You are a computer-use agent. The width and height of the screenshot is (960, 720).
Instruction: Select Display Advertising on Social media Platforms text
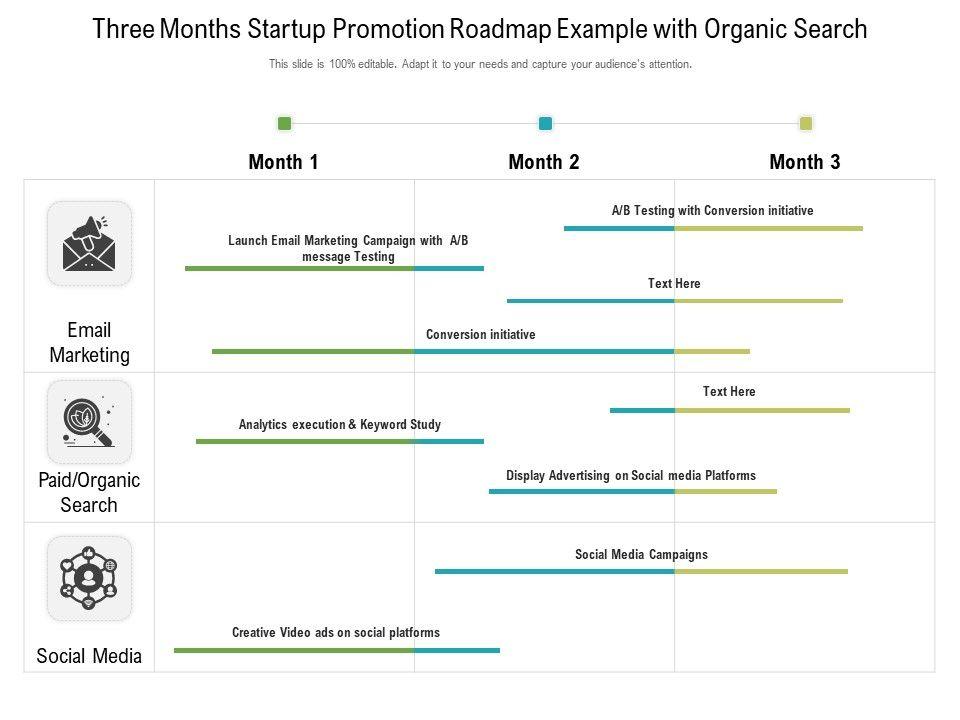631,475
